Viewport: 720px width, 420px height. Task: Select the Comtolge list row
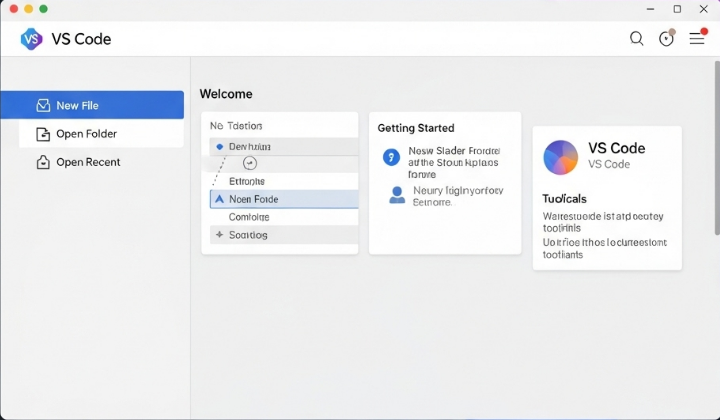coord(284,217)
